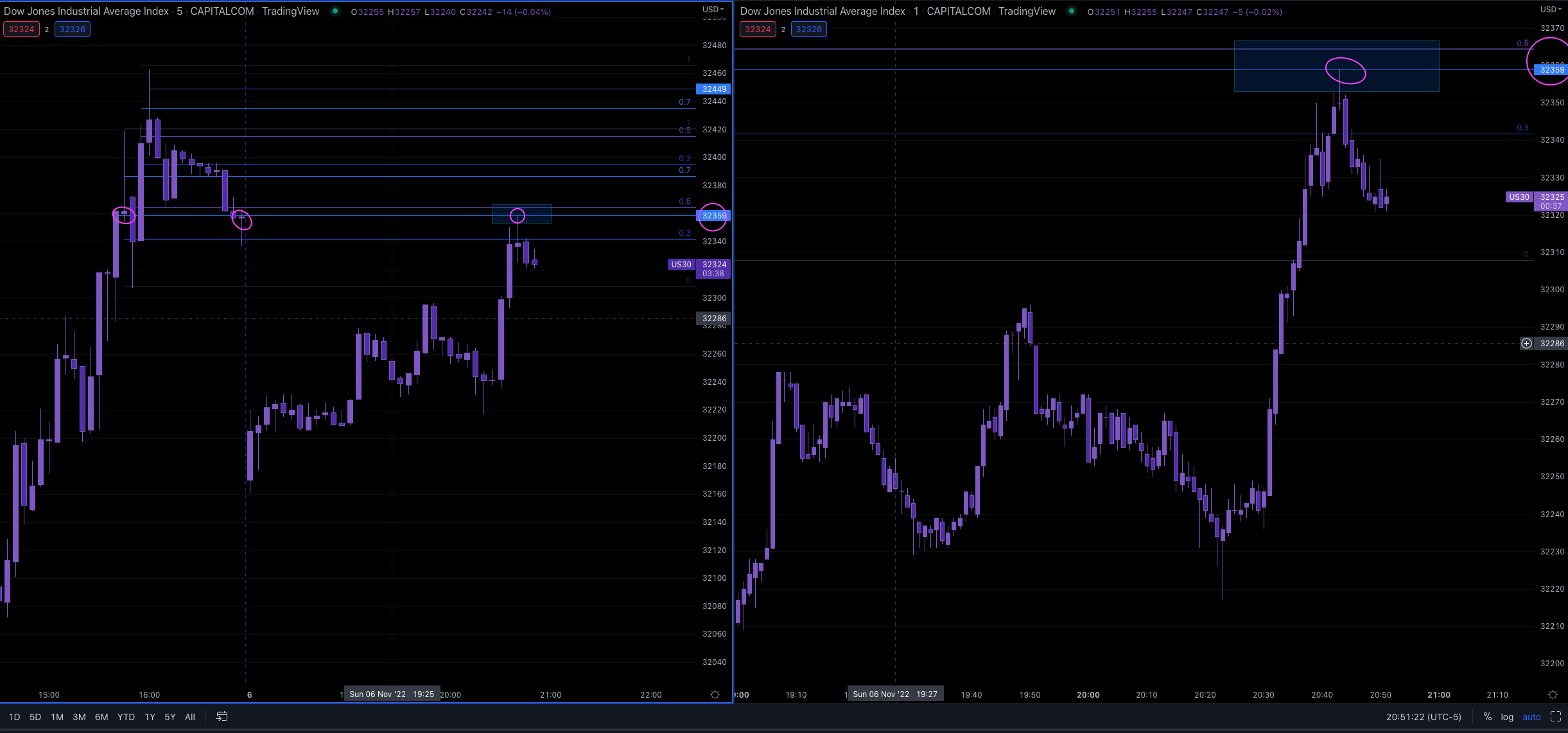The height and width of the screenshot is (733, 1568).
Task: Click plus icon at 32286 crosshair price
Action: [1526, 344]
